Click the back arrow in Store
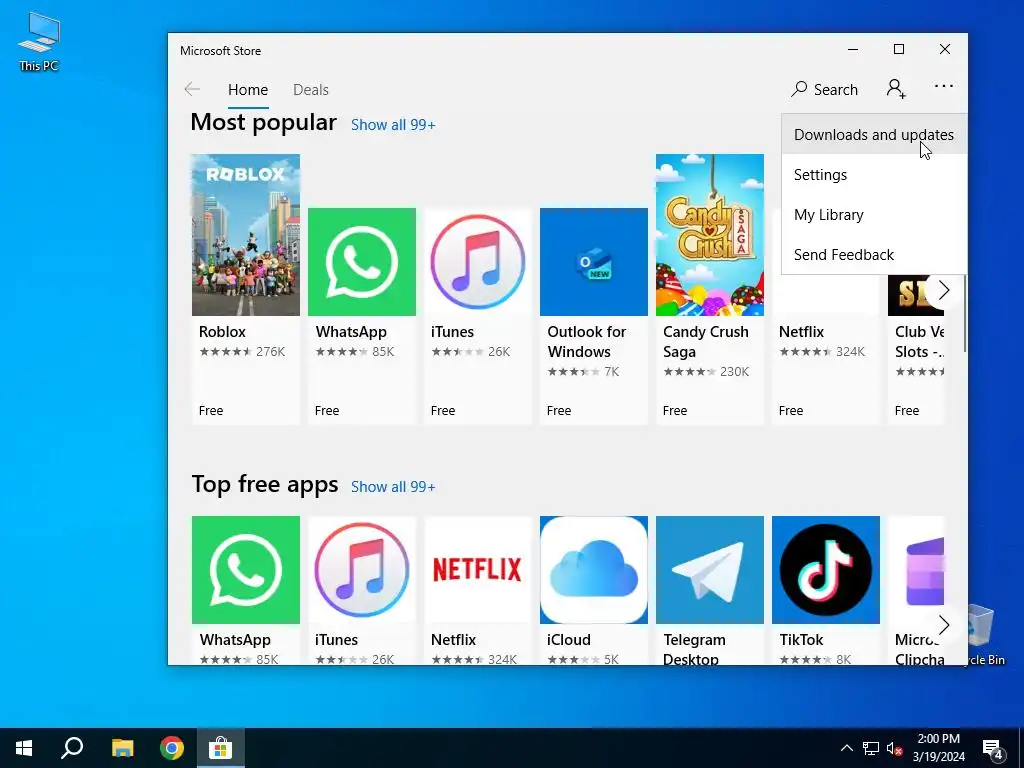1024x768 pixels. coord(192,89)
